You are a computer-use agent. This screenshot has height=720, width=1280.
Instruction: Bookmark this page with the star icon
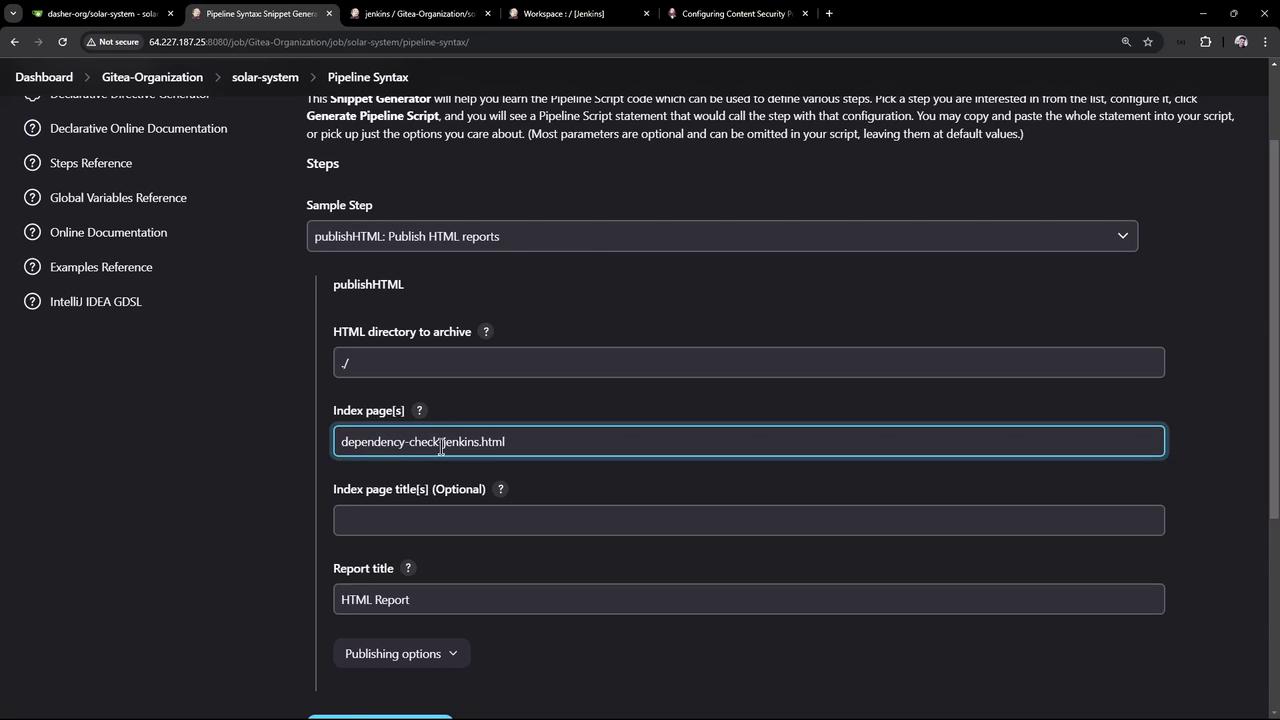coord(1148,42)
